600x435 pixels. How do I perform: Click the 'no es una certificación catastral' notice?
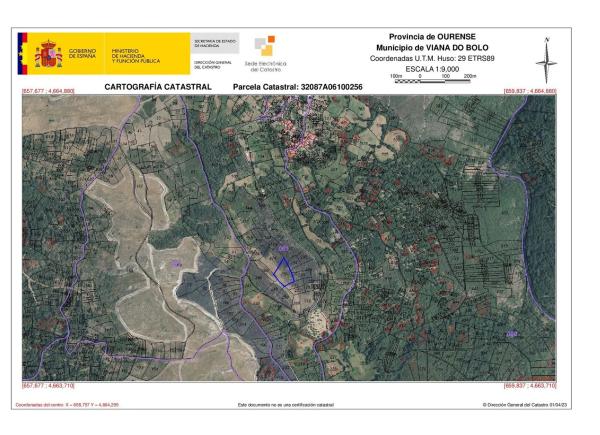286,405
